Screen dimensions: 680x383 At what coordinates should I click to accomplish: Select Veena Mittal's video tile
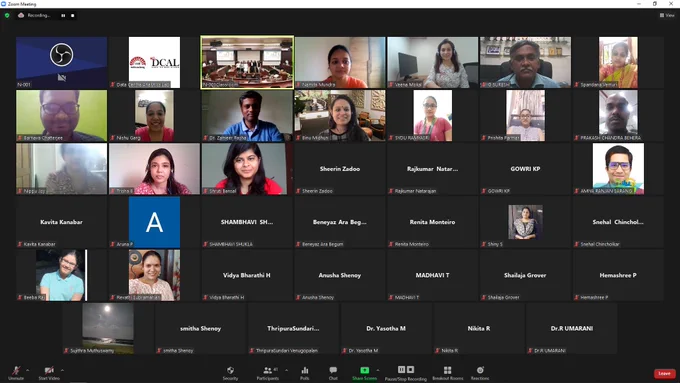click(x=433, y=62)
